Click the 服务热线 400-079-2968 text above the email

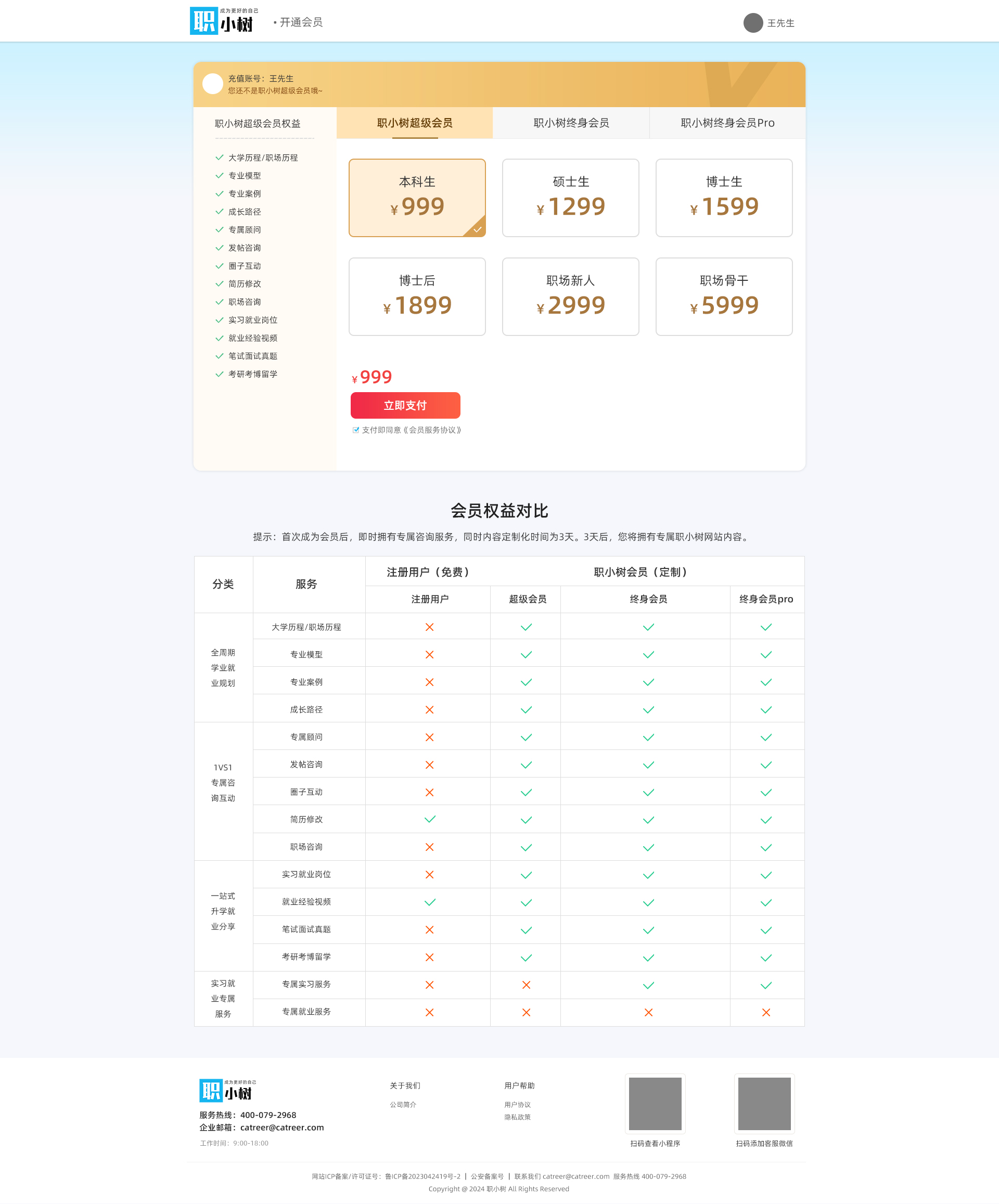248,1115
